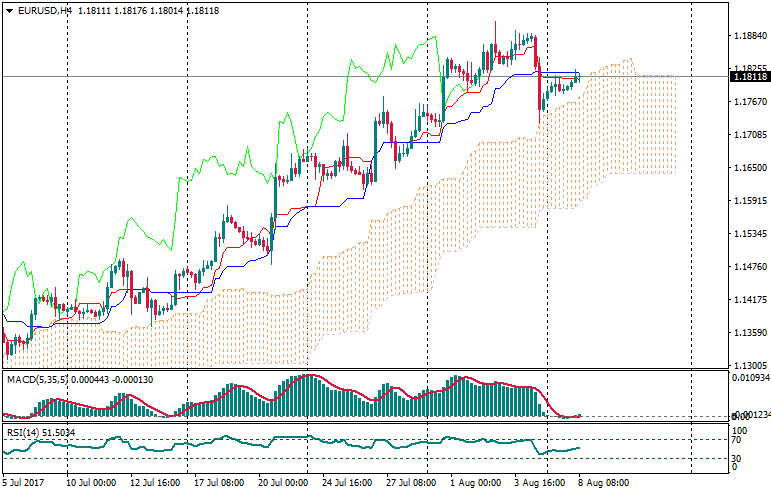Image resolution: width=771 pixels, height=494 pixels.
Task: Click the 27 Jul 08:00 time label
Action: 410,482
